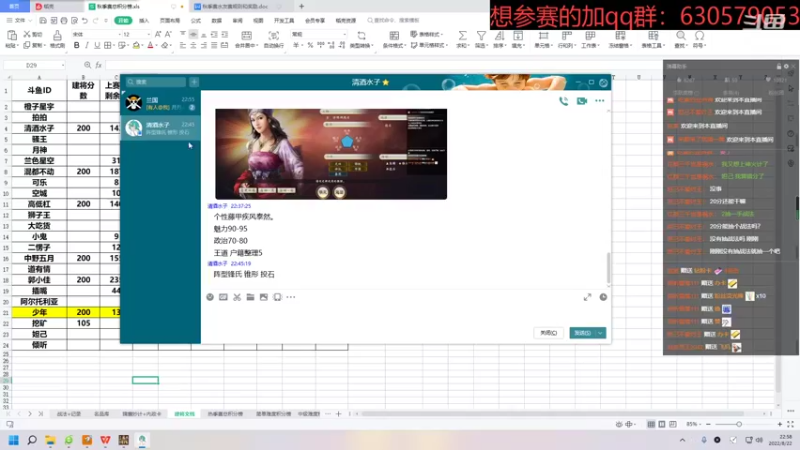
Task: Click the screenshot scissors icon in QQ chat
Action: tap(237, 297)
